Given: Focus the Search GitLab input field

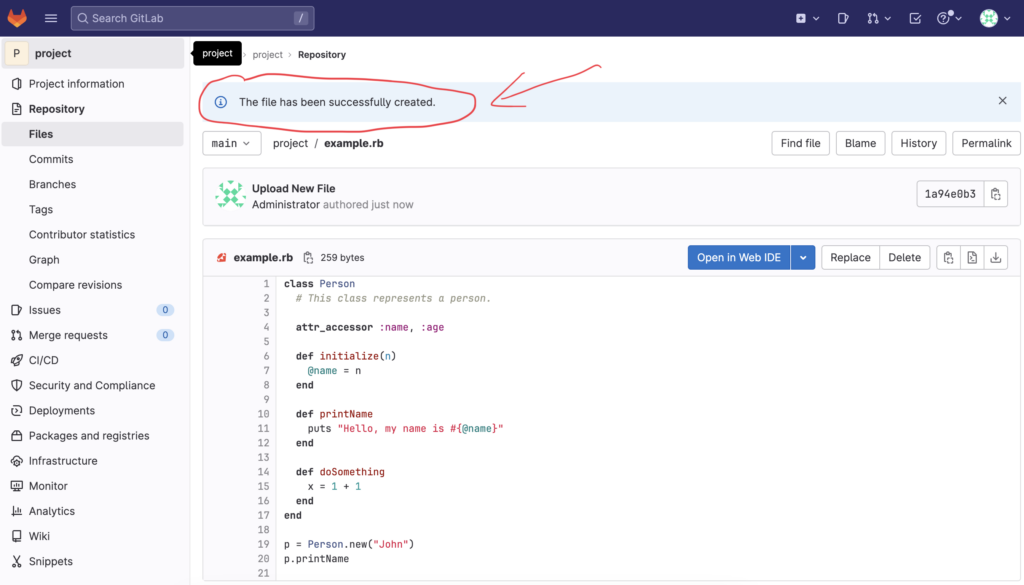Looking at the screenshot, I should pos(190,18).
